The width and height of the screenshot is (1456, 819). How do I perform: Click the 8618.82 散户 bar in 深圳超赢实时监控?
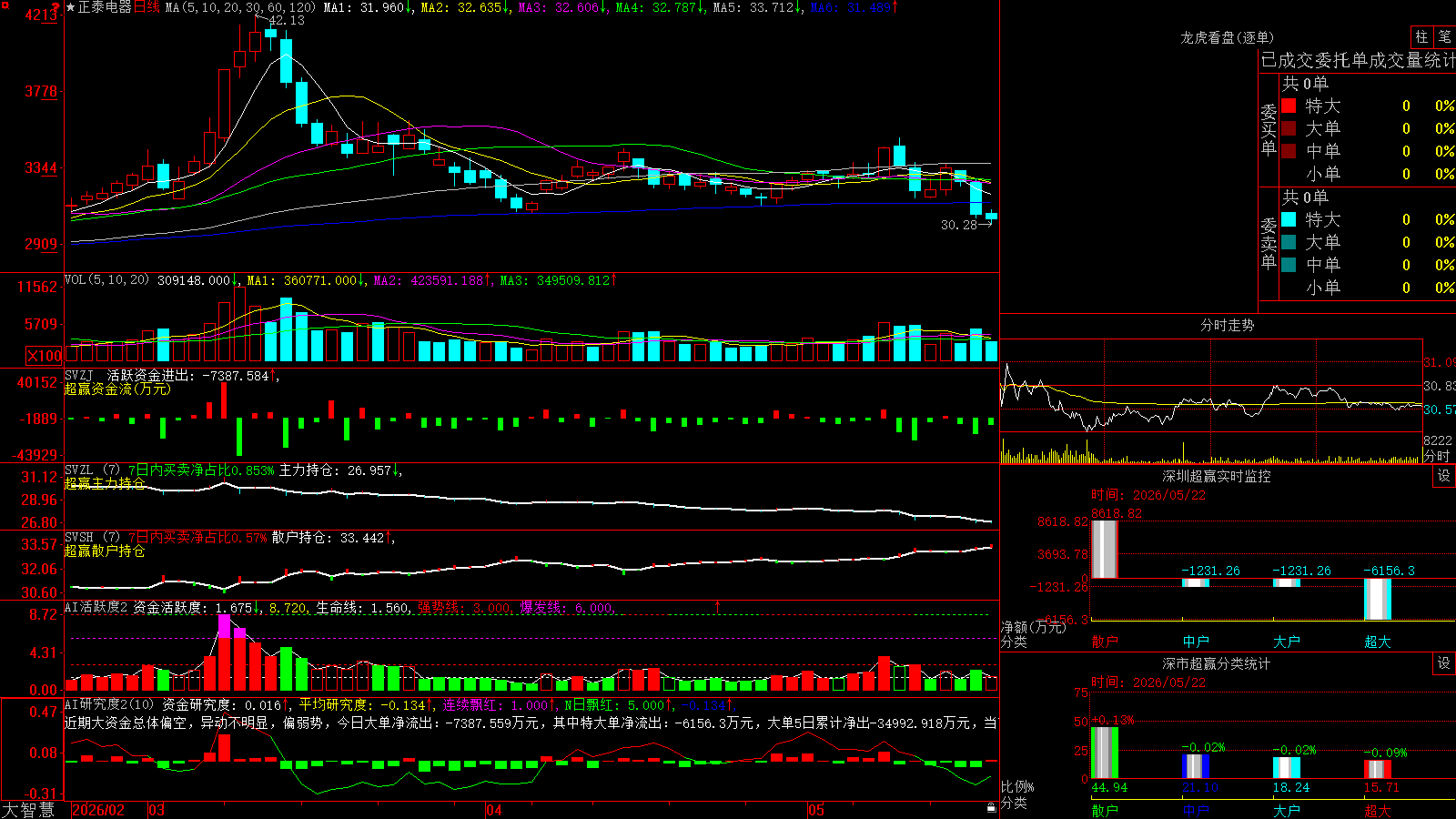tap(1105, 549)
